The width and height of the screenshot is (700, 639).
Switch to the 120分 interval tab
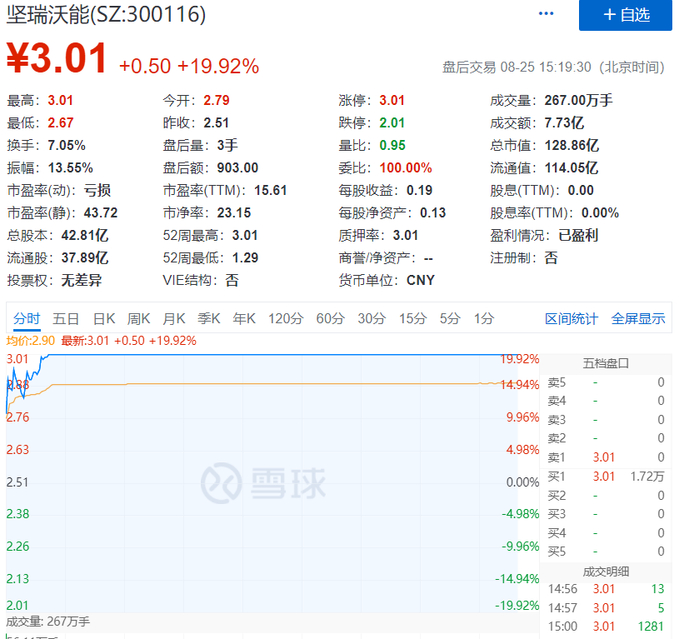(285, 318)
